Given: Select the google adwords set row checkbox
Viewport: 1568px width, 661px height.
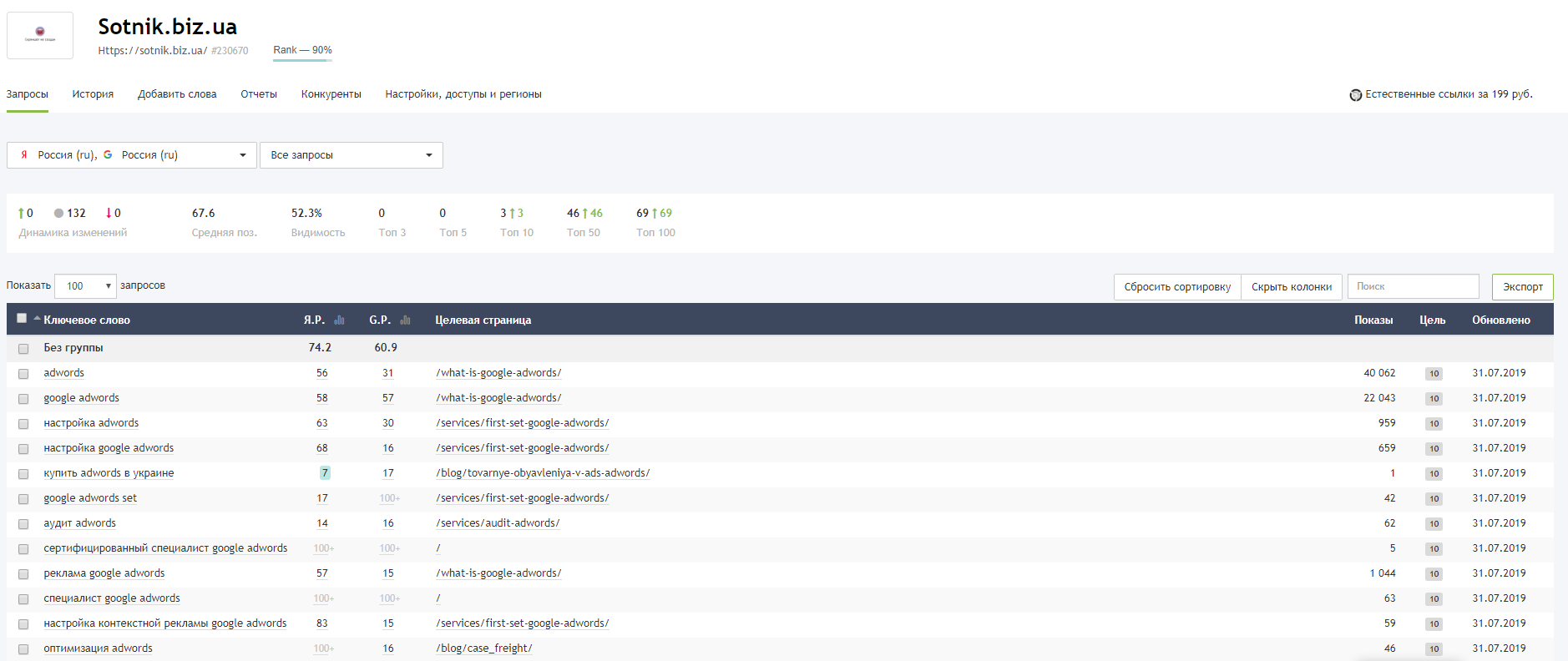Looking at the screenshot, I should 23,499.
